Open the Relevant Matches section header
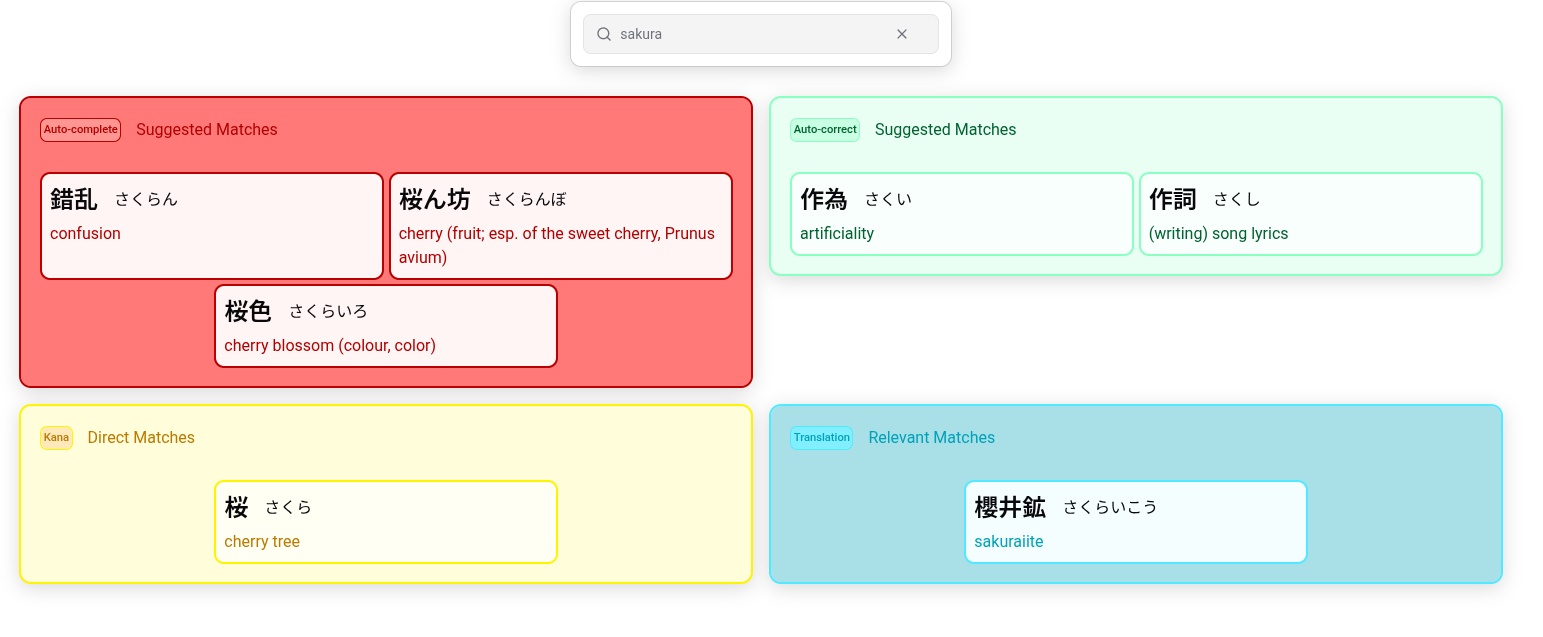The width and height of the screenshot is (1543, 637). (x=932, y=437)
